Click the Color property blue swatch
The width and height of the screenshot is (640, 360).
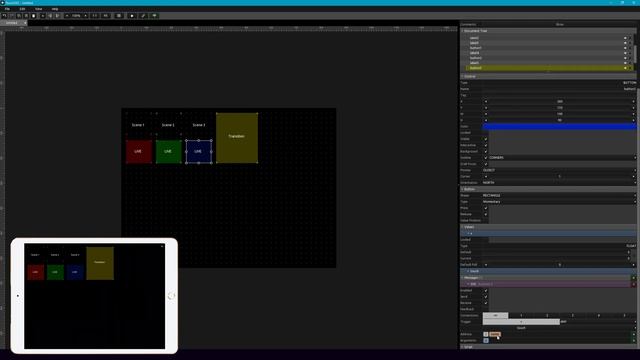click(x=559, y=127)
